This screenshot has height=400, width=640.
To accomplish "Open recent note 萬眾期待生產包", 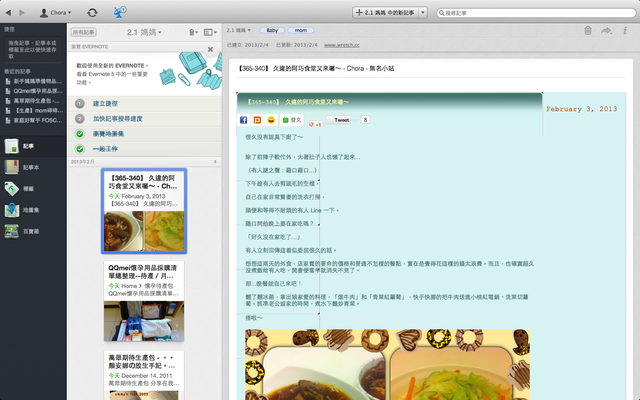I will coord(34,101).
